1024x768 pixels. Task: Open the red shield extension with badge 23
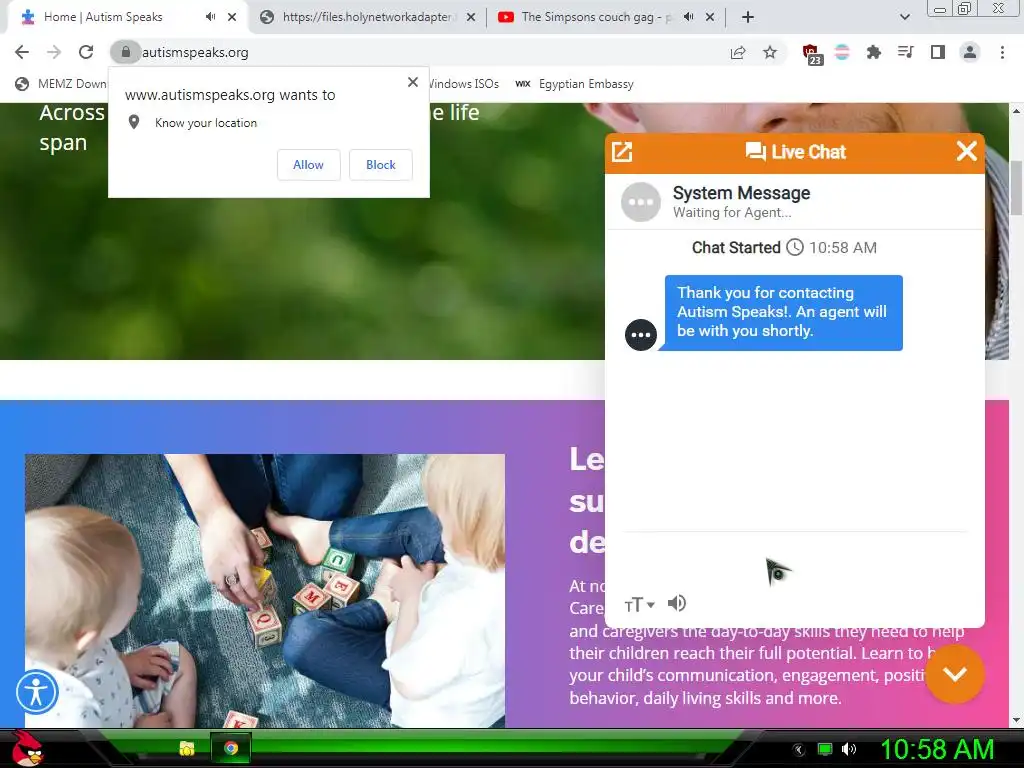(811, 54)
